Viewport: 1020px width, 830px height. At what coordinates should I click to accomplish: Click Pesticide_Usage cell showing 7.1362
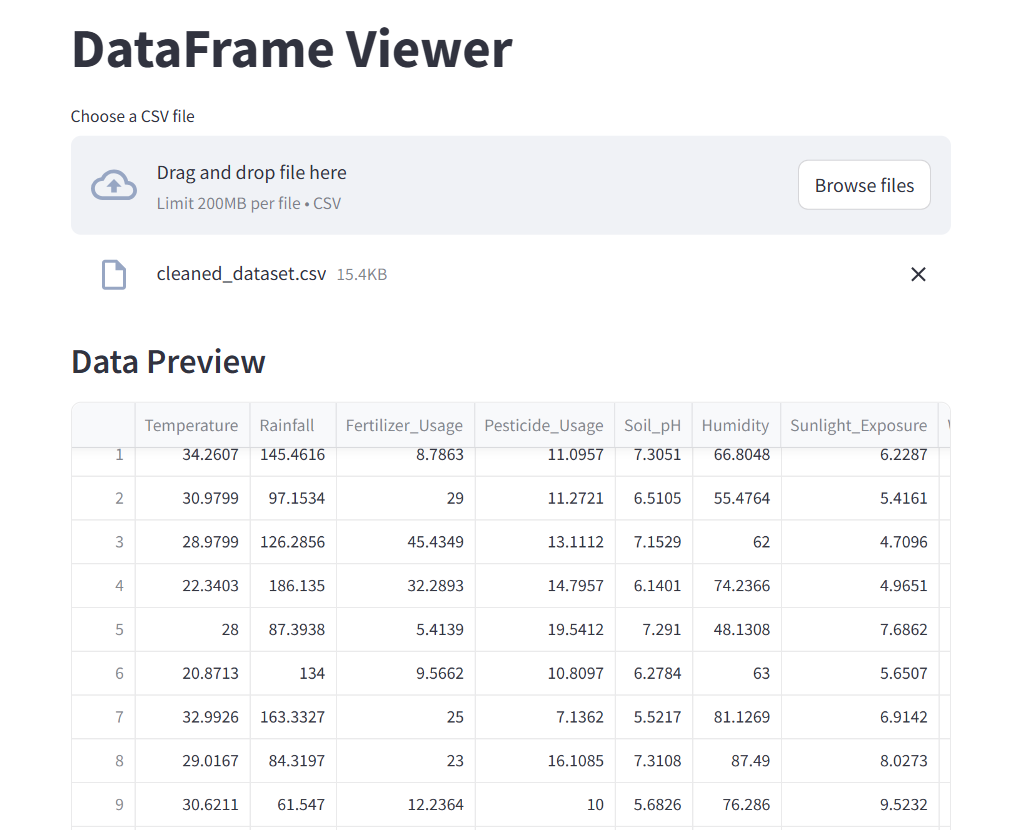coord(544,717)
